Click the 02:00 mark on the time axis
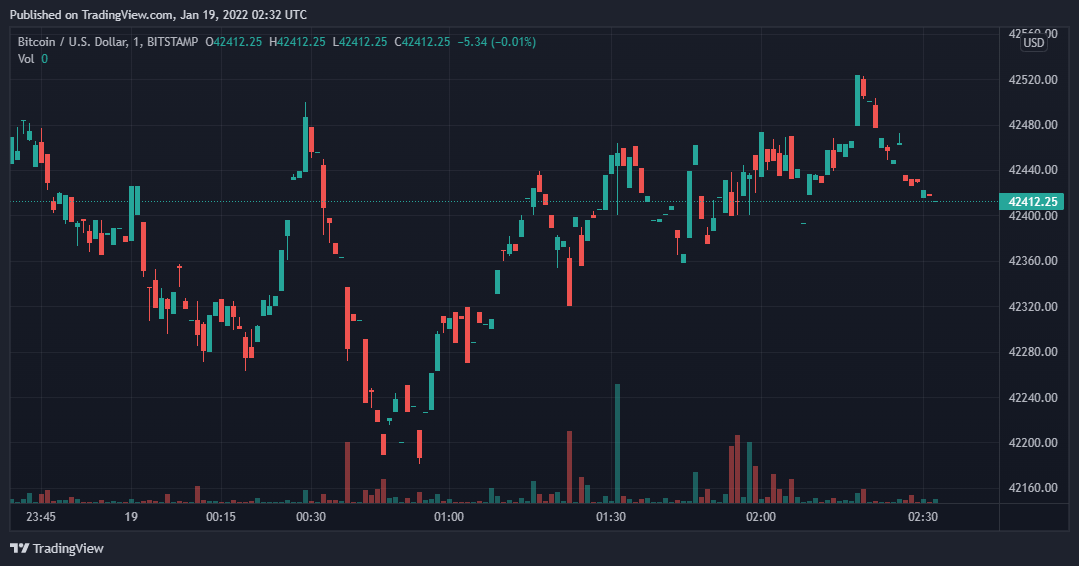The width and height of the screenshot is (1079, 566). coord(761,517)
